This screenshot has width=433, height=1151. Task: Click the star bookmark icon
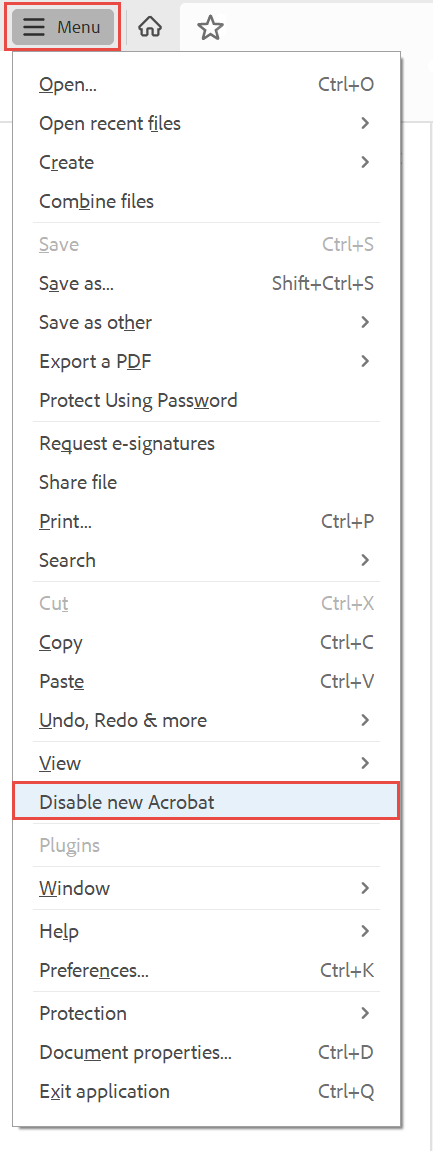coord(211,28)
